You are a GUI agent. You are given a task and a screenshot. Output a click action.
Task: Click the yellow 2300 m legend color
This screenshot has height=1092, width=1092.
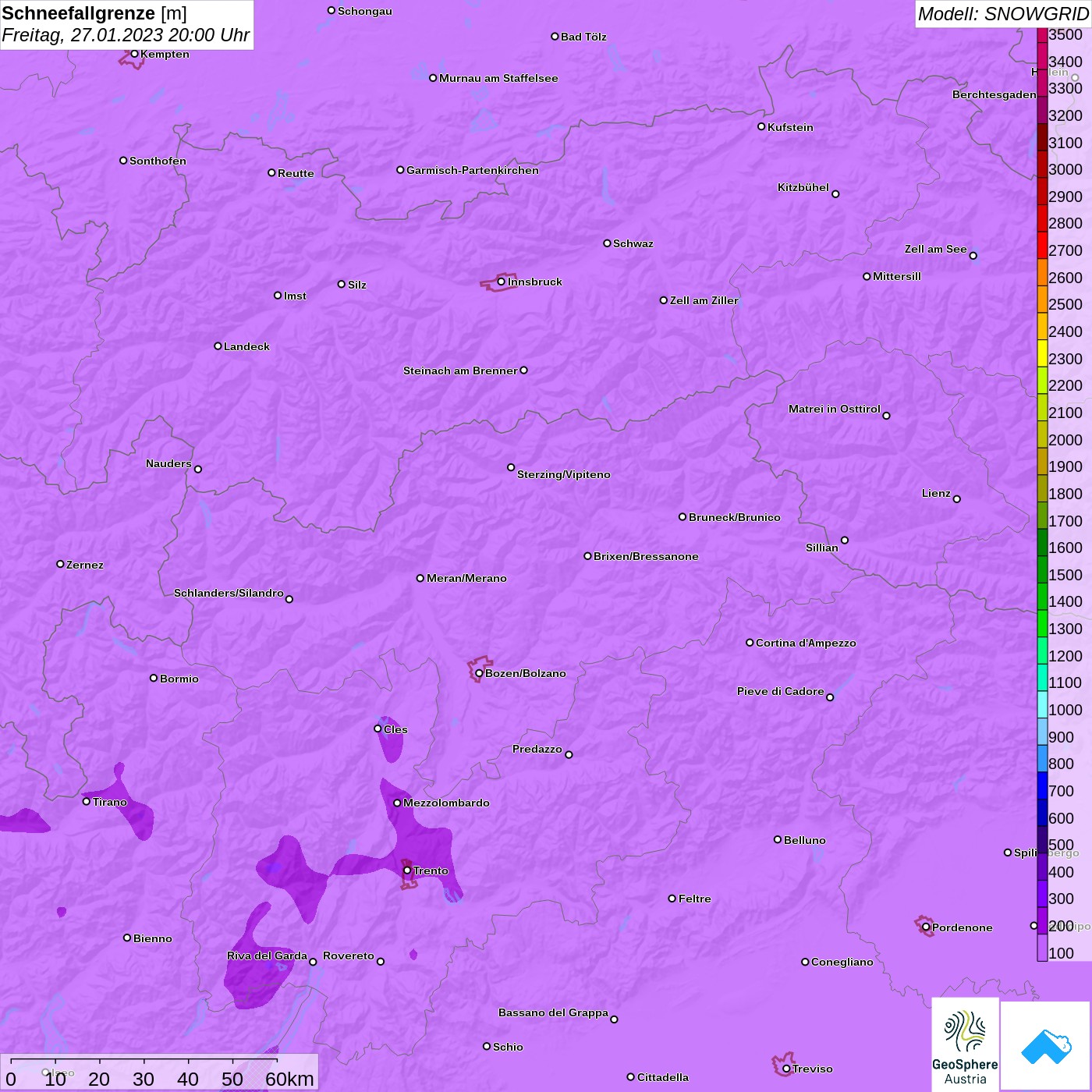(1042, 353)
